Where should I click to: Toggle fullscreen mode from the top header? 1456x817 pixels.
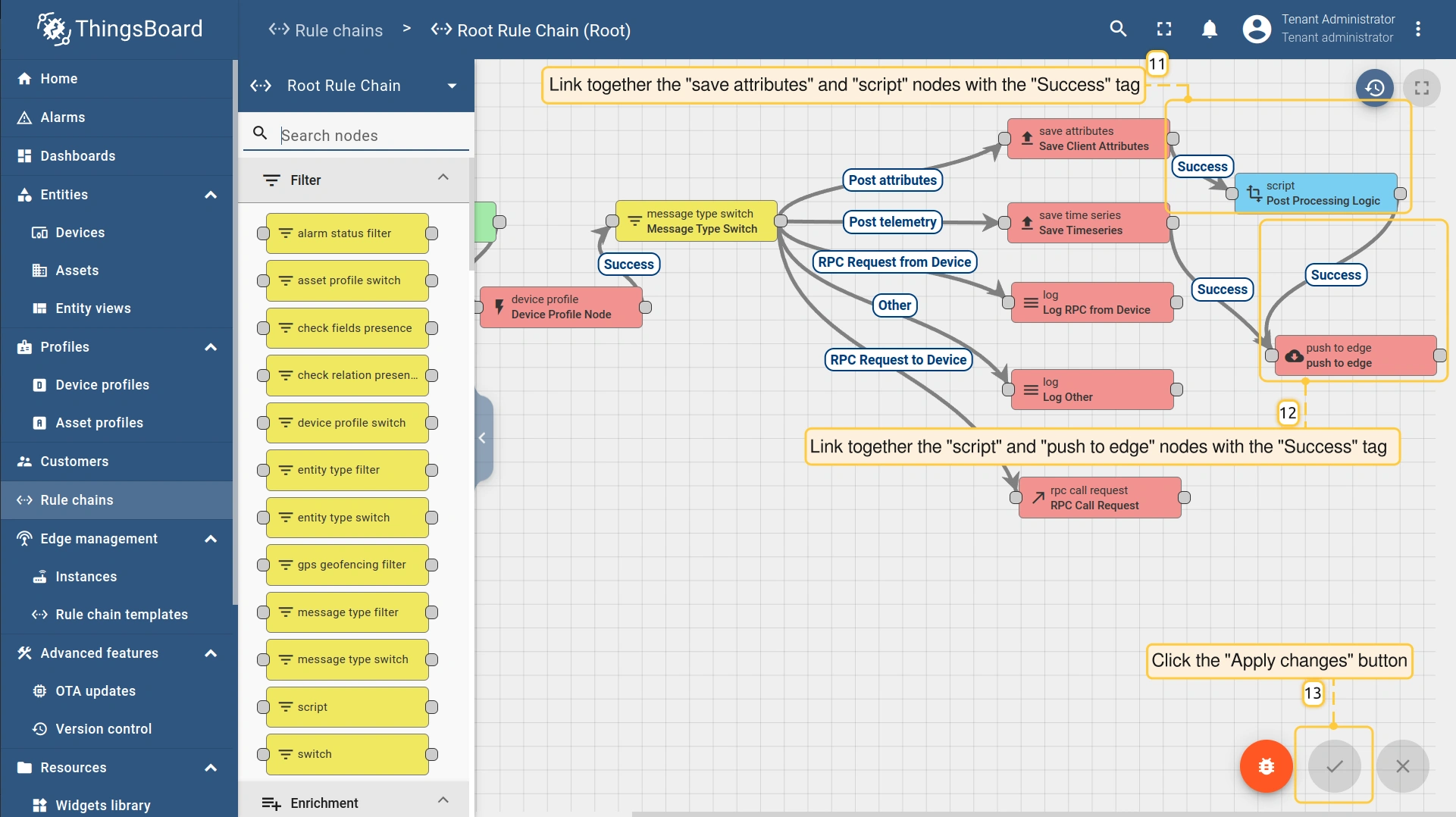click(x=1164, y=29)
